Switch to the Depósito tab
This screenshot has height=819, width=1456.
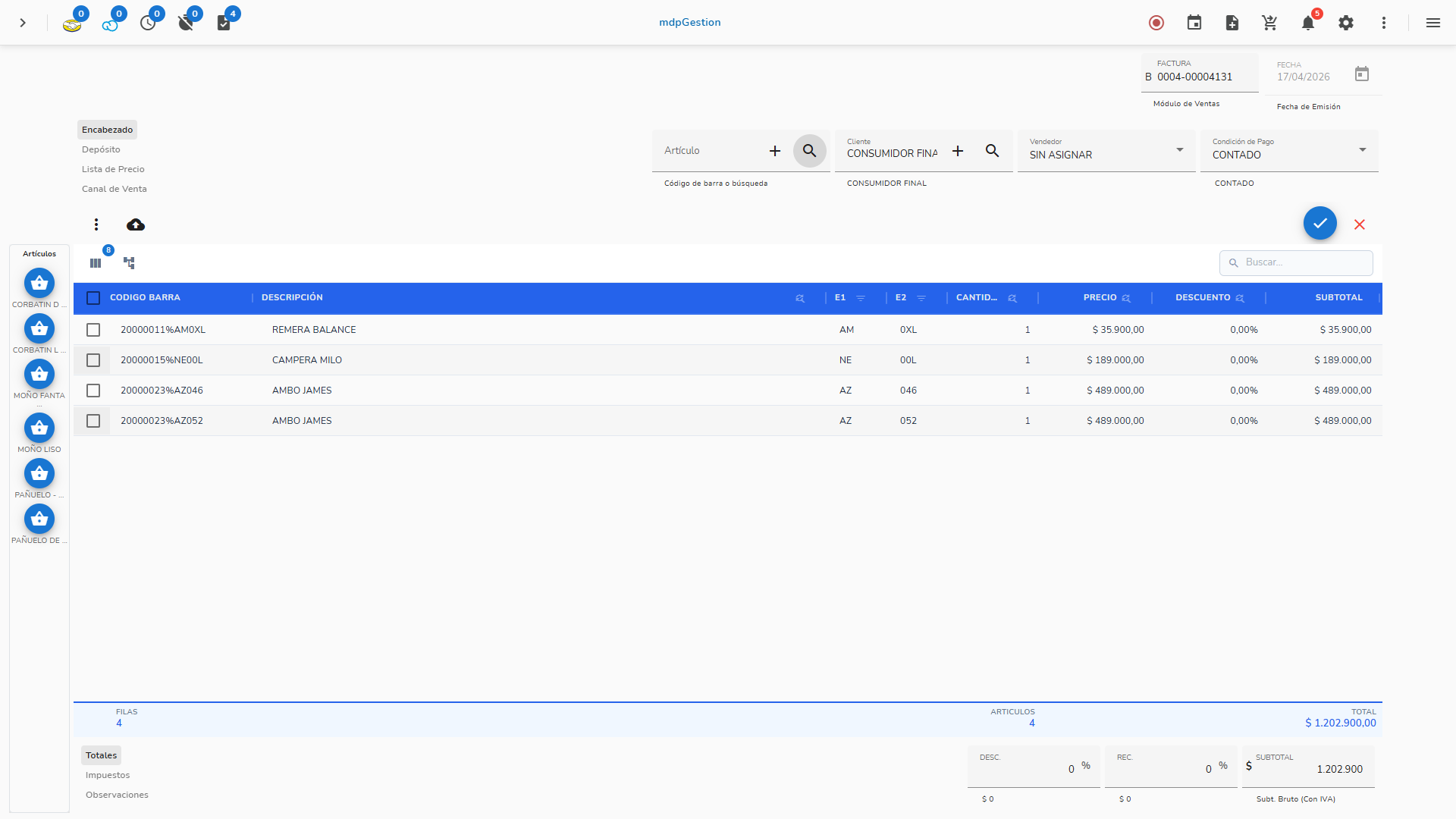(101, 149)
